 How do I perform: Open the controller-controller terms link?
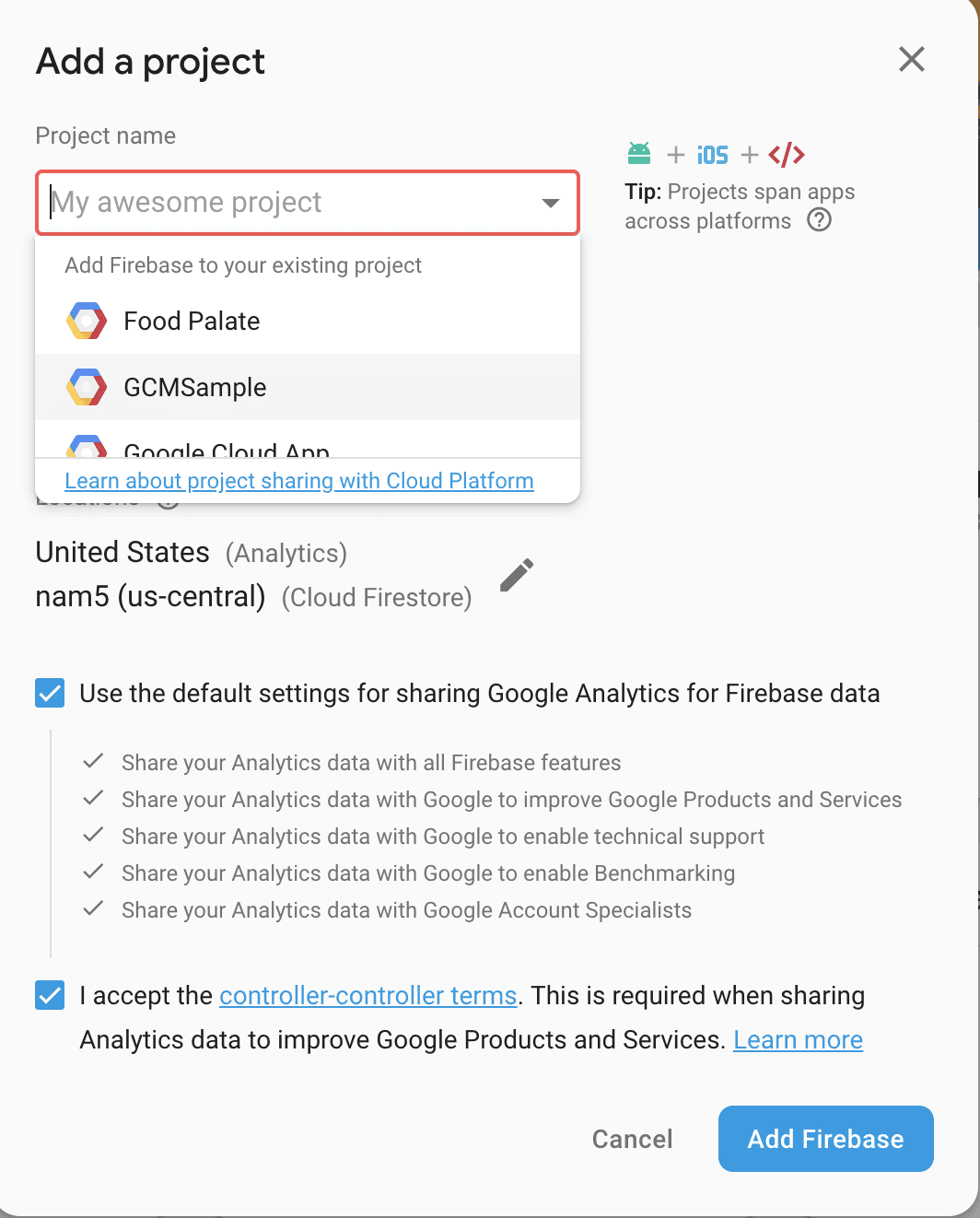[x=367, y=995]
